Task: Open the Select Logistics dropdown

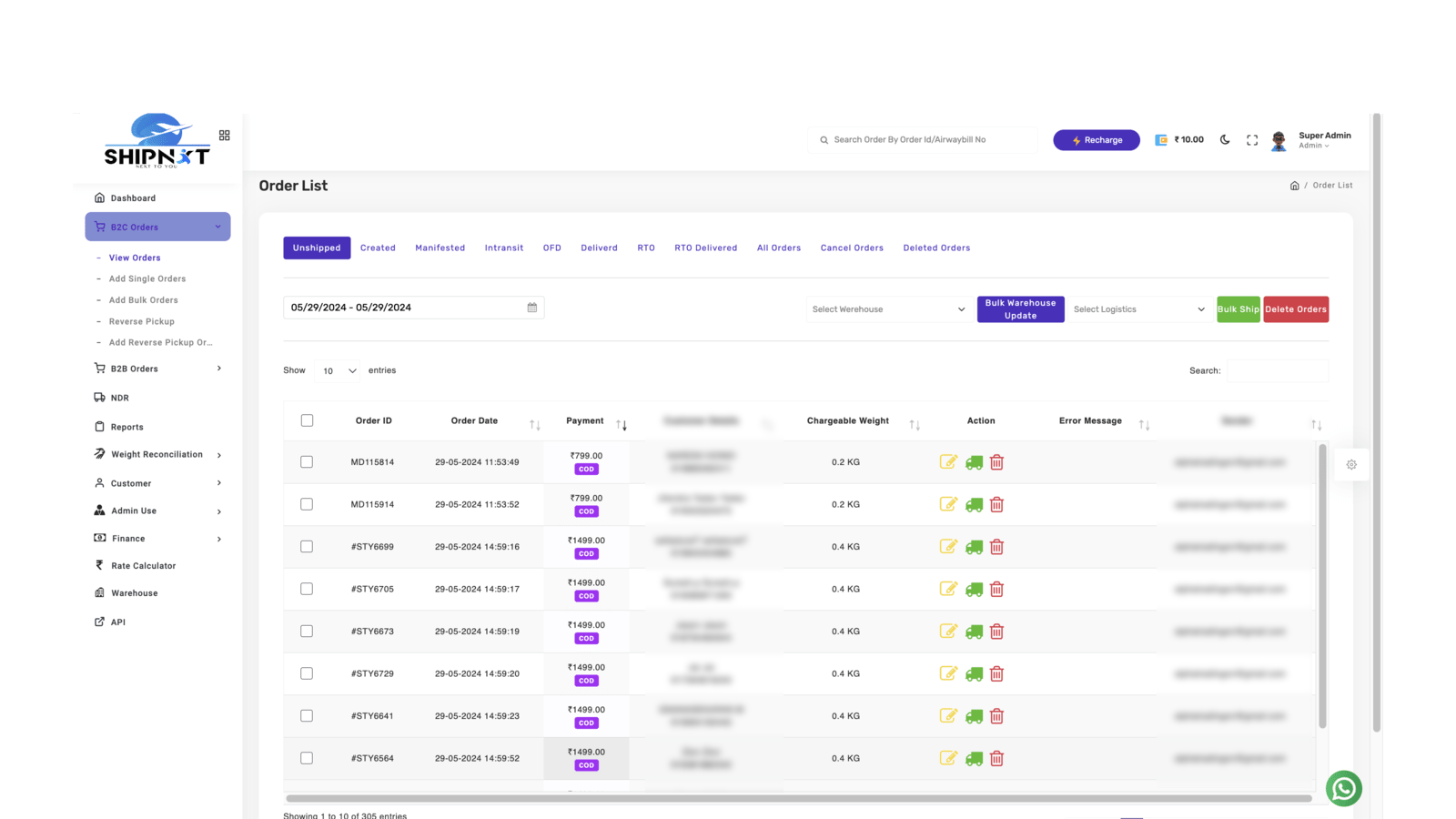Action: [x=1138, y=309]
